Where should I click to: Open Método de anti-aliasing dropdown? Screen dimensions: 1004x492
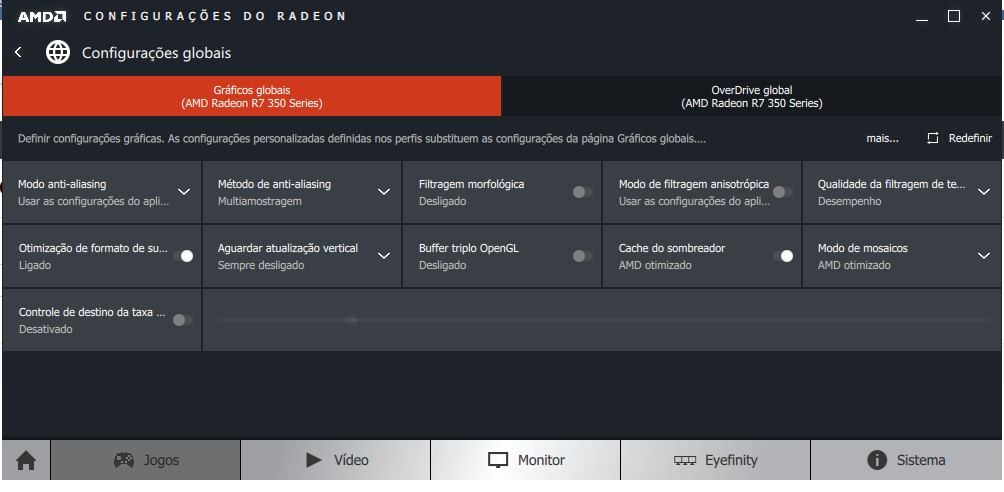coord(384,192)
